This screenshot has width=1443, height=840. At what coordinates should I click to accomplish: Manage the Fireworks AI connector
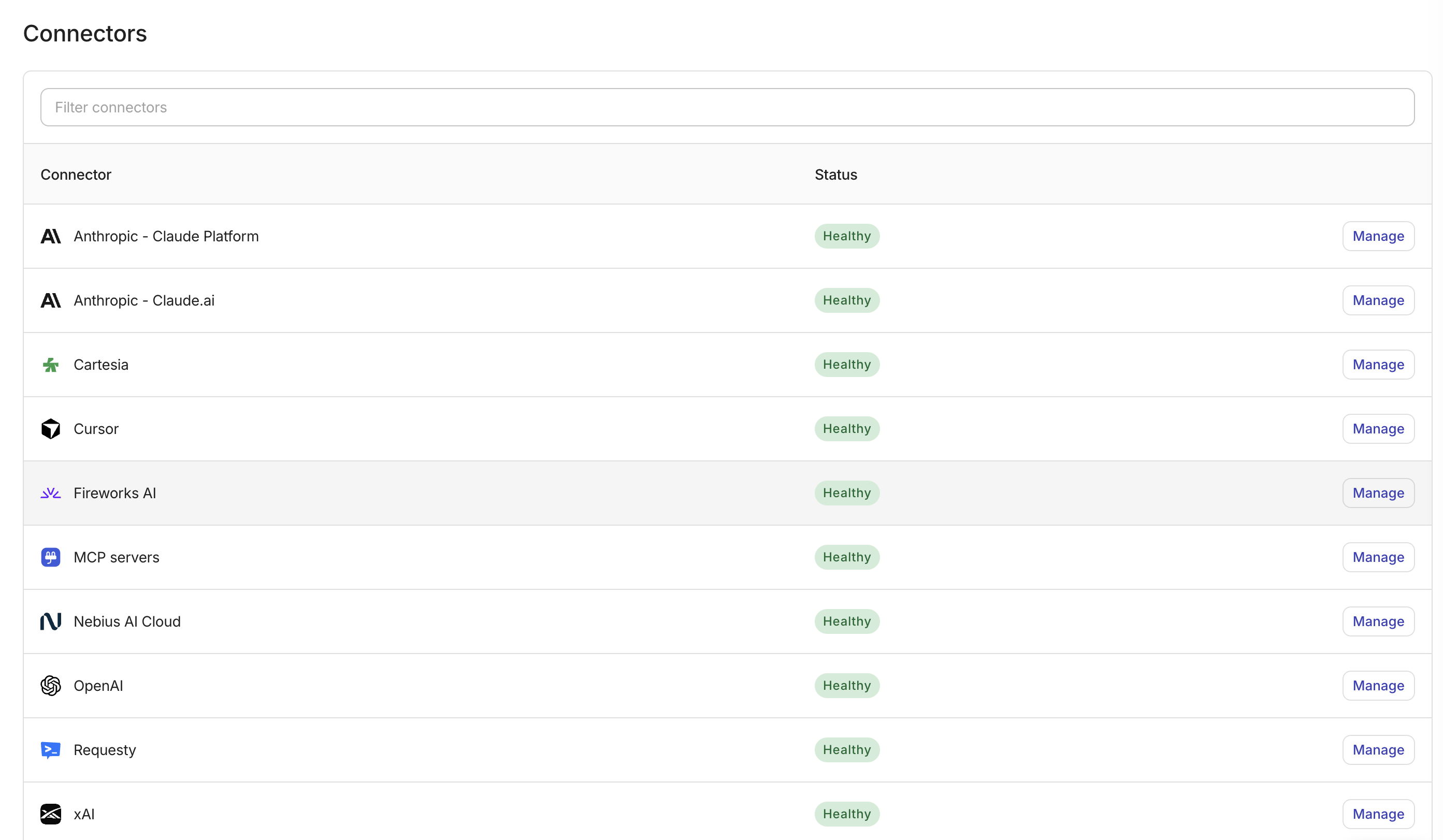[1378, 493]
